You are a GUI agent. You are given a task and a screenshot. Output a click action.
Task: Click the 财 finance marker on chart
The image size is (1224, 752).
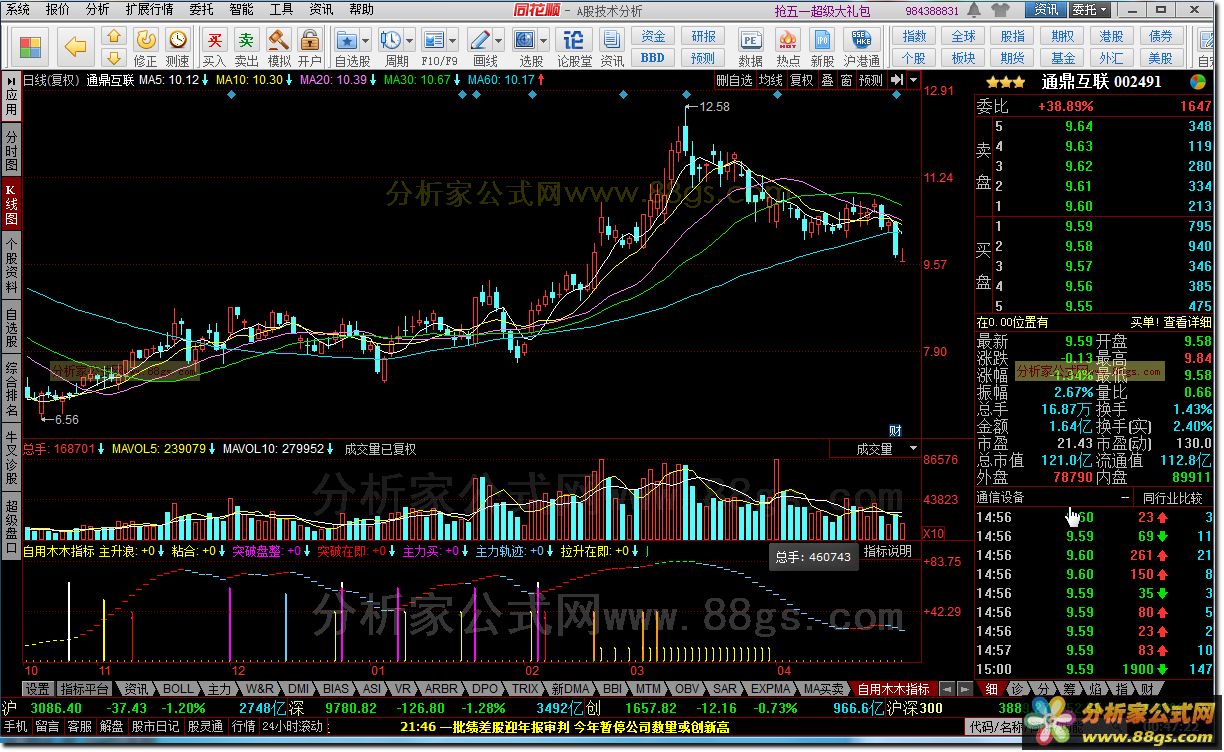point(896,430)
